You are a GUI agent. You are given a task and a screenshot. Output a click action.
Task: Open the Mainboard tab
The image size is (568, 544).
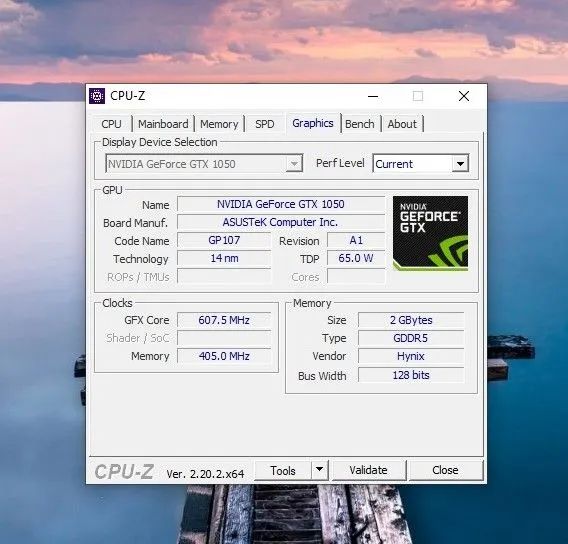tap(163, 124)
